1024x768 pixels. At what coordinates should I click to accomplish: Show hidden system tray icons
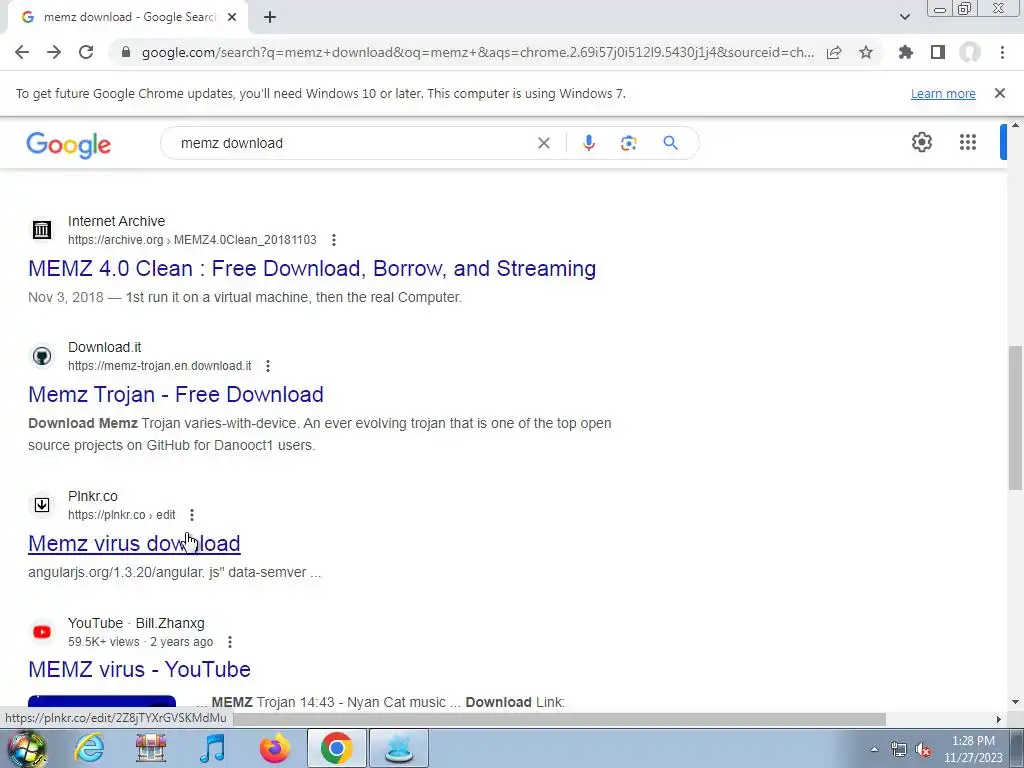(874, 749)
